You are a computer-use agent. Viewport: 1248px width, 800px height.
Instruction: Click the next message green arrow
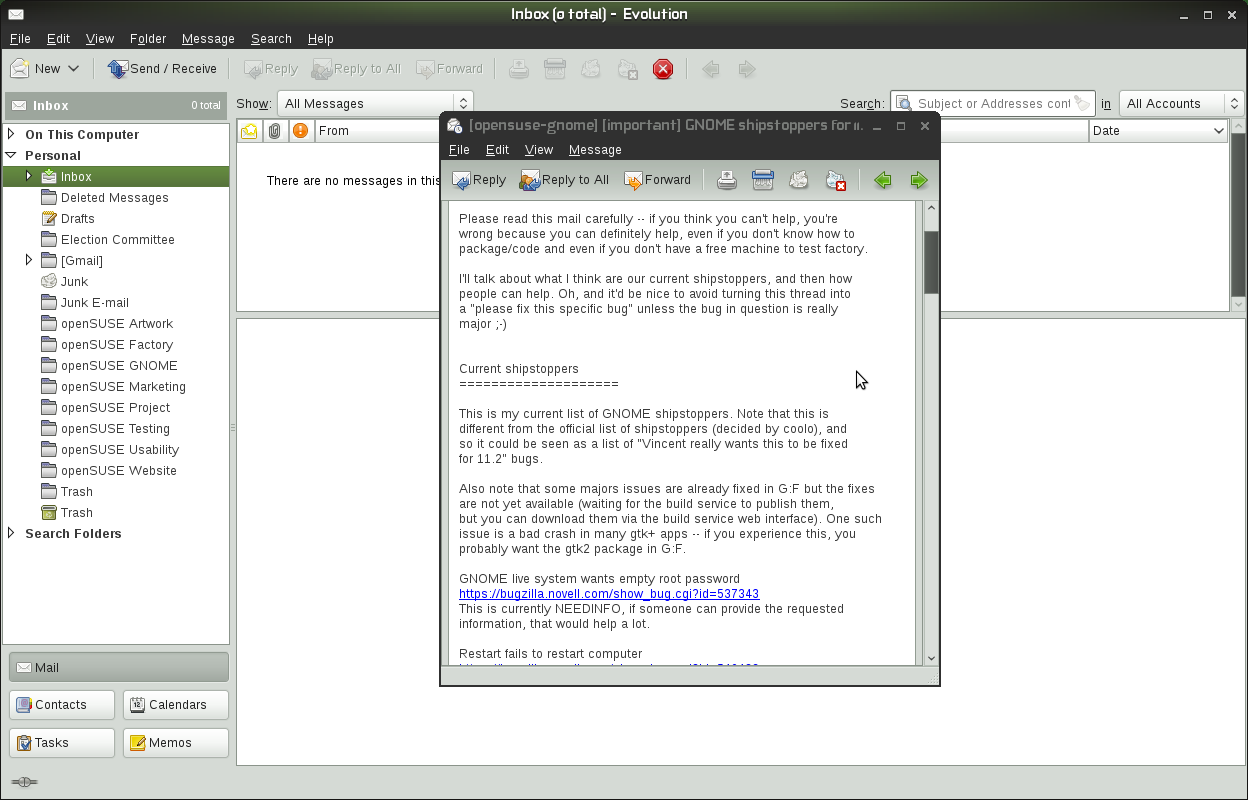[x=918, y=180]
